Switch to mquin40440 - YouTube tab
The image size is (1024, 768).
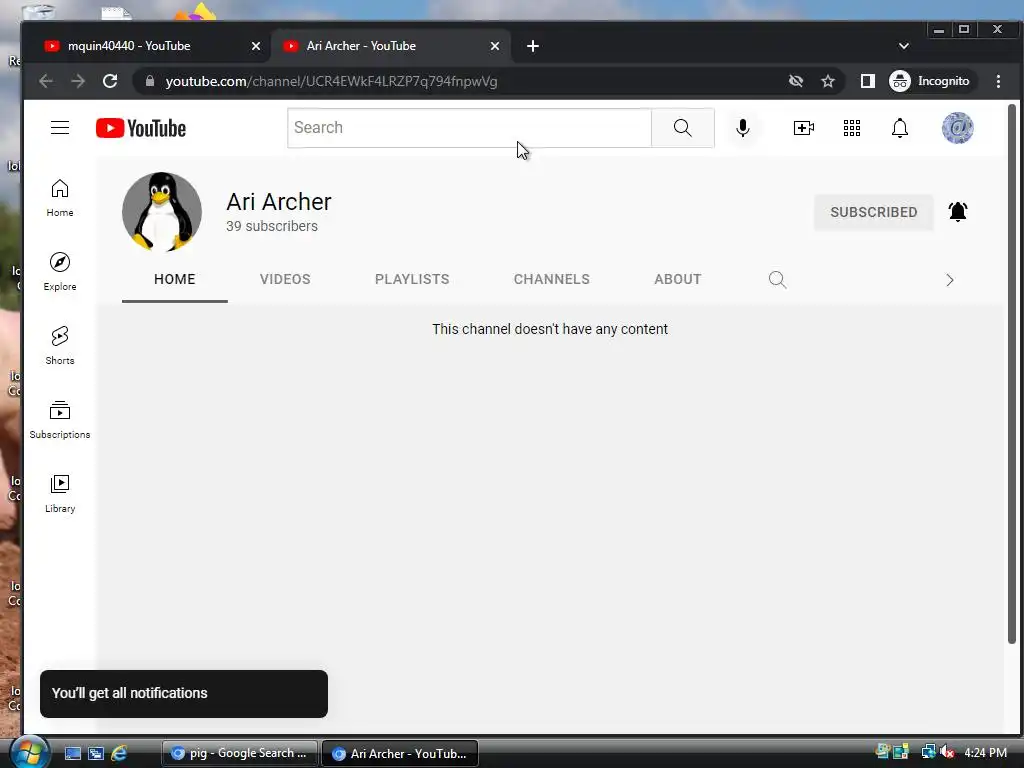click(129, 46)
